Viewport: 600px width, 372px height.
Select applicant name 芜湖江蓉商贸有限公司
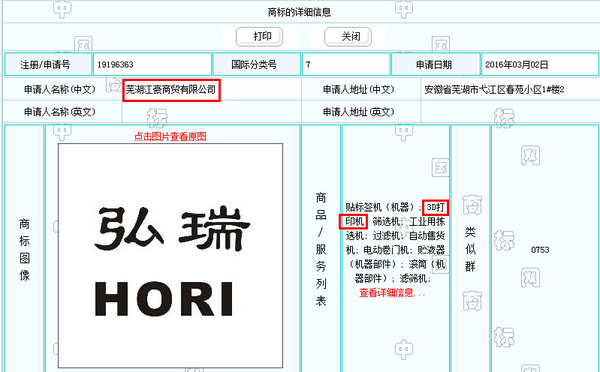click(171, 90)
